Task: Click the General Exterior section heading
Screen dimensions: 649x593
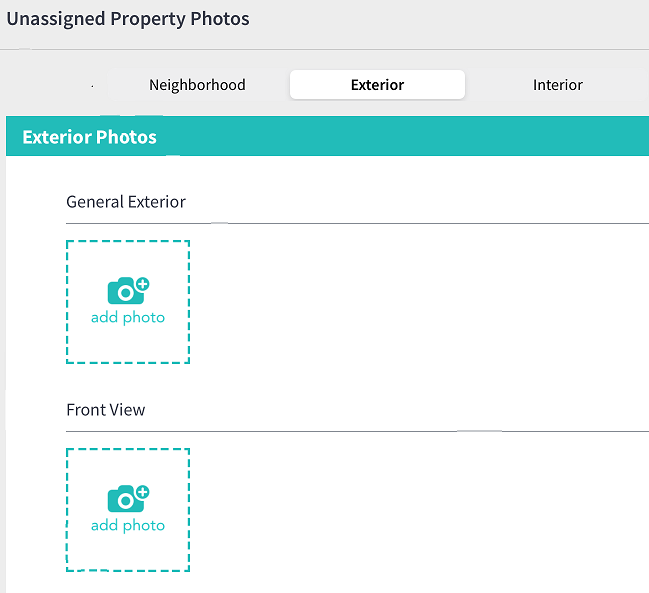Action: (x=126, y=202)
